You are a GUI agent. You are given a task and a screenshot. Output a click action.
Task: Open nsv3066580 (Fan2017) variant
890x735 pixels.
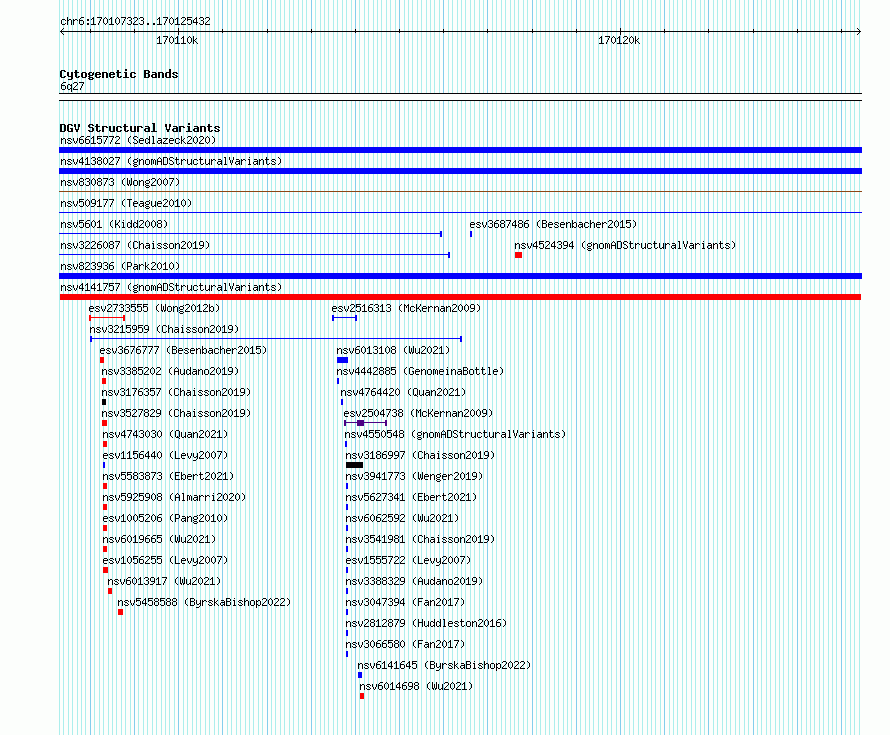pos(405,644)
